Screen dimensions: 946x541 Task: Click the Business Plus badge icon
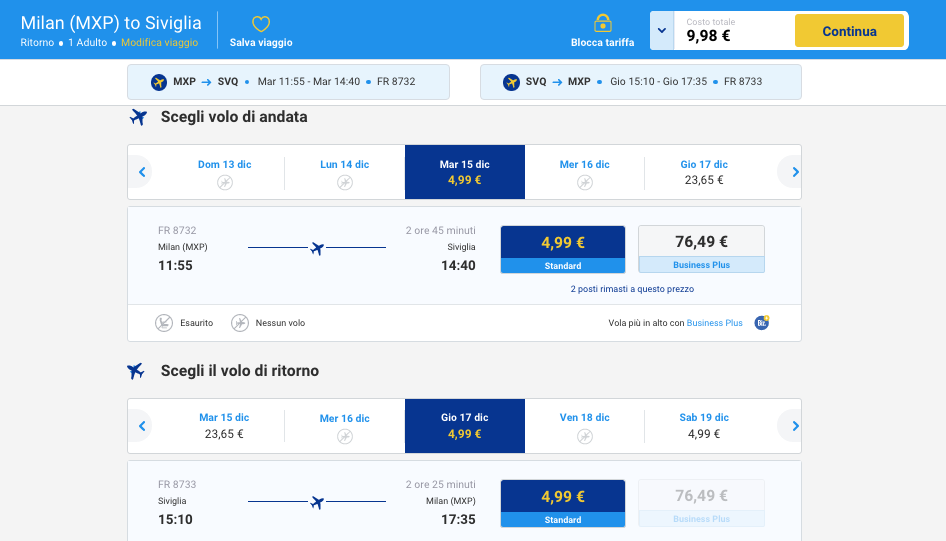762,323
